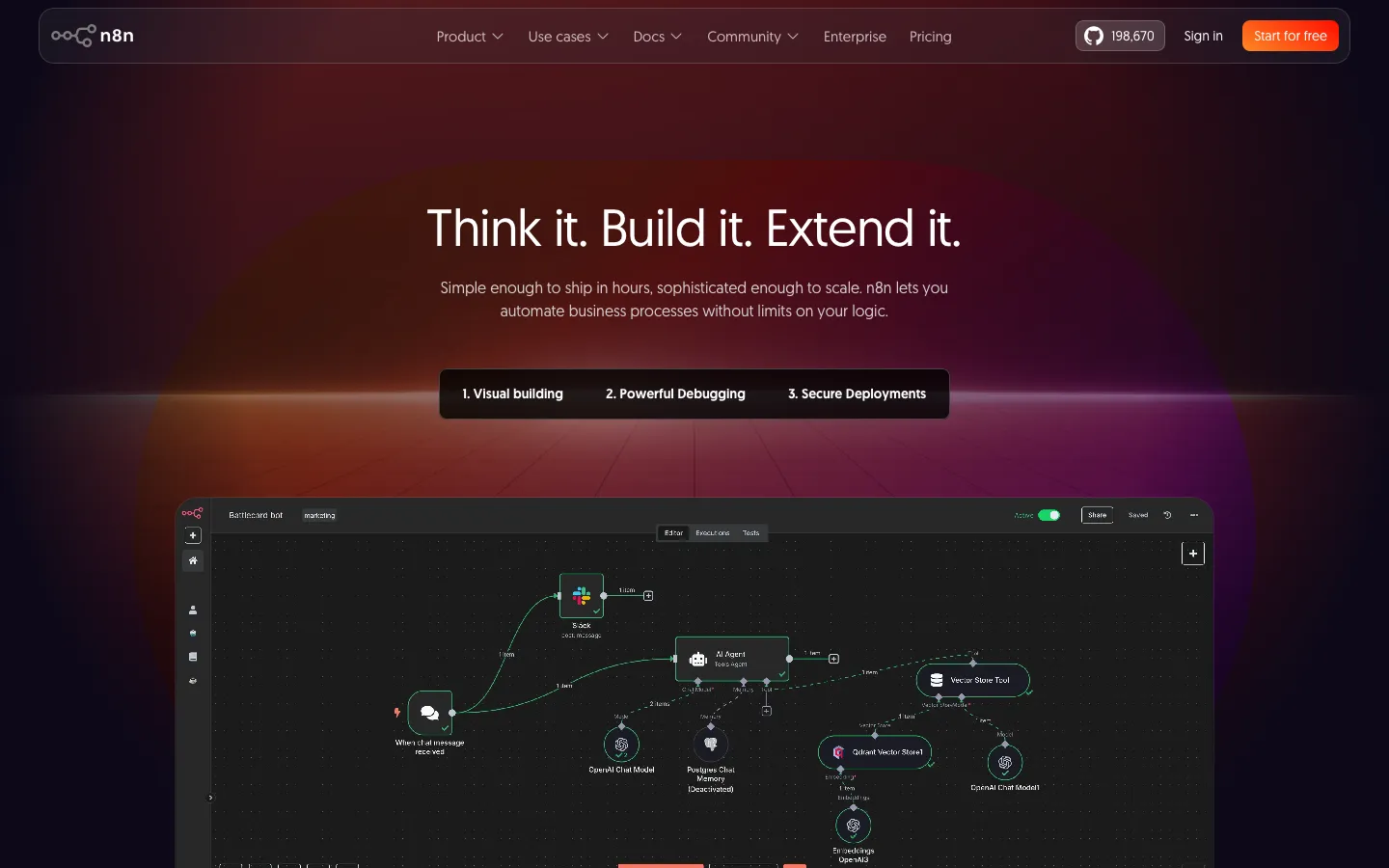Select the Postgres Chat Memory node
1389x868 pixels.
click(711, 744)
